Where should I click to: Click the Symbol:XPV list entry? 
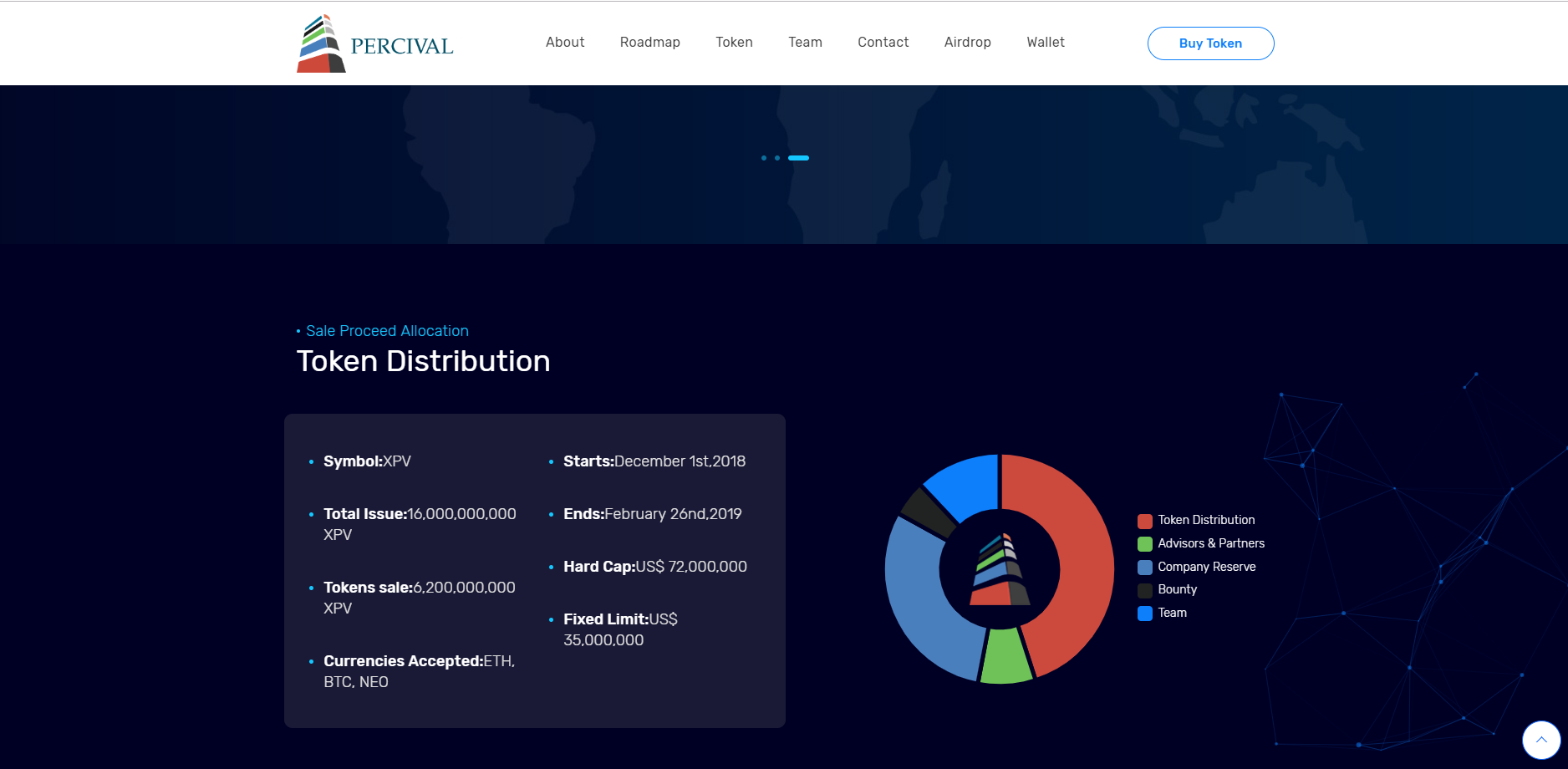[367, 461]
